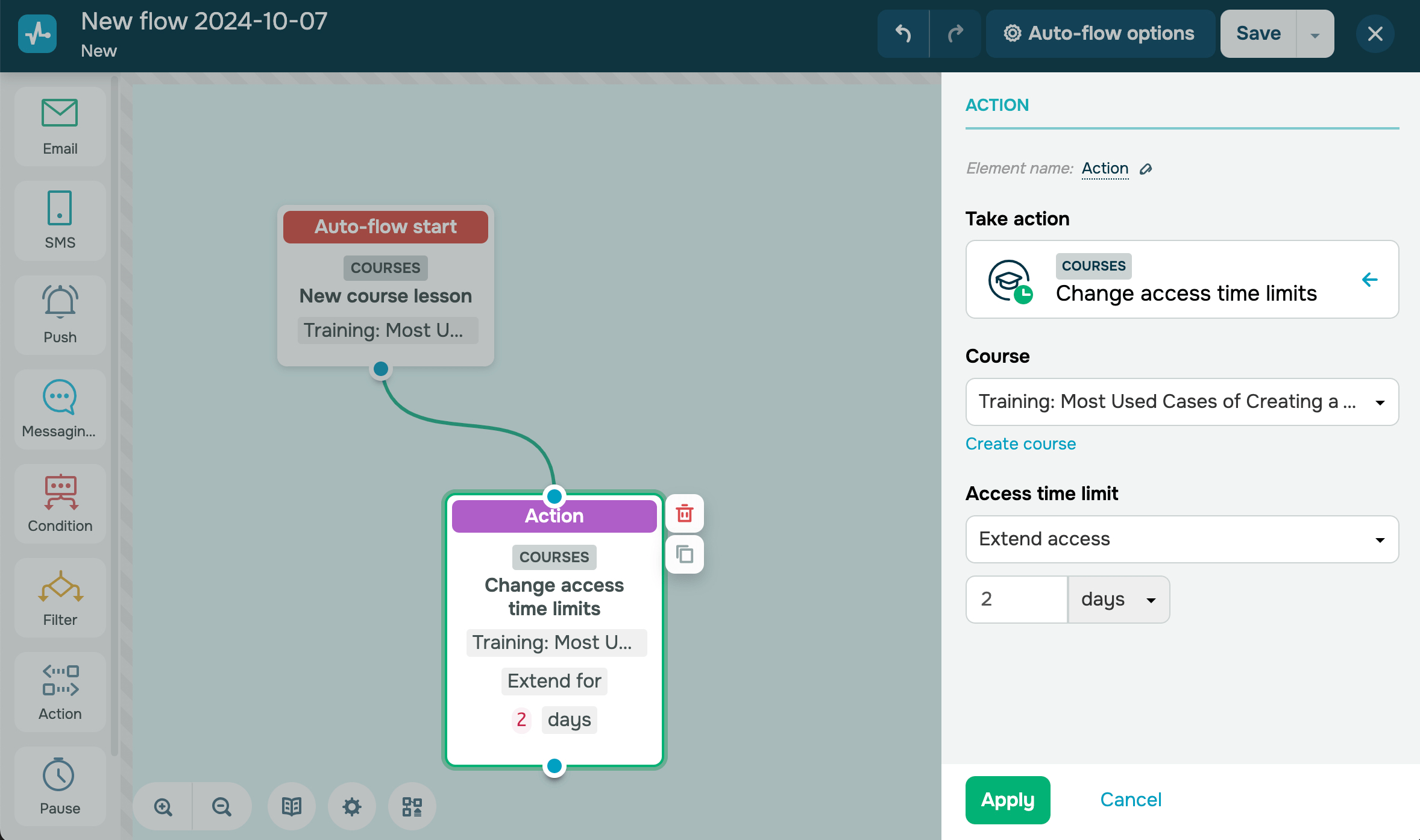Zoom out on the flow canvas
The image size is (1420, 840).
pyautogui.click(x=221, y=806)
